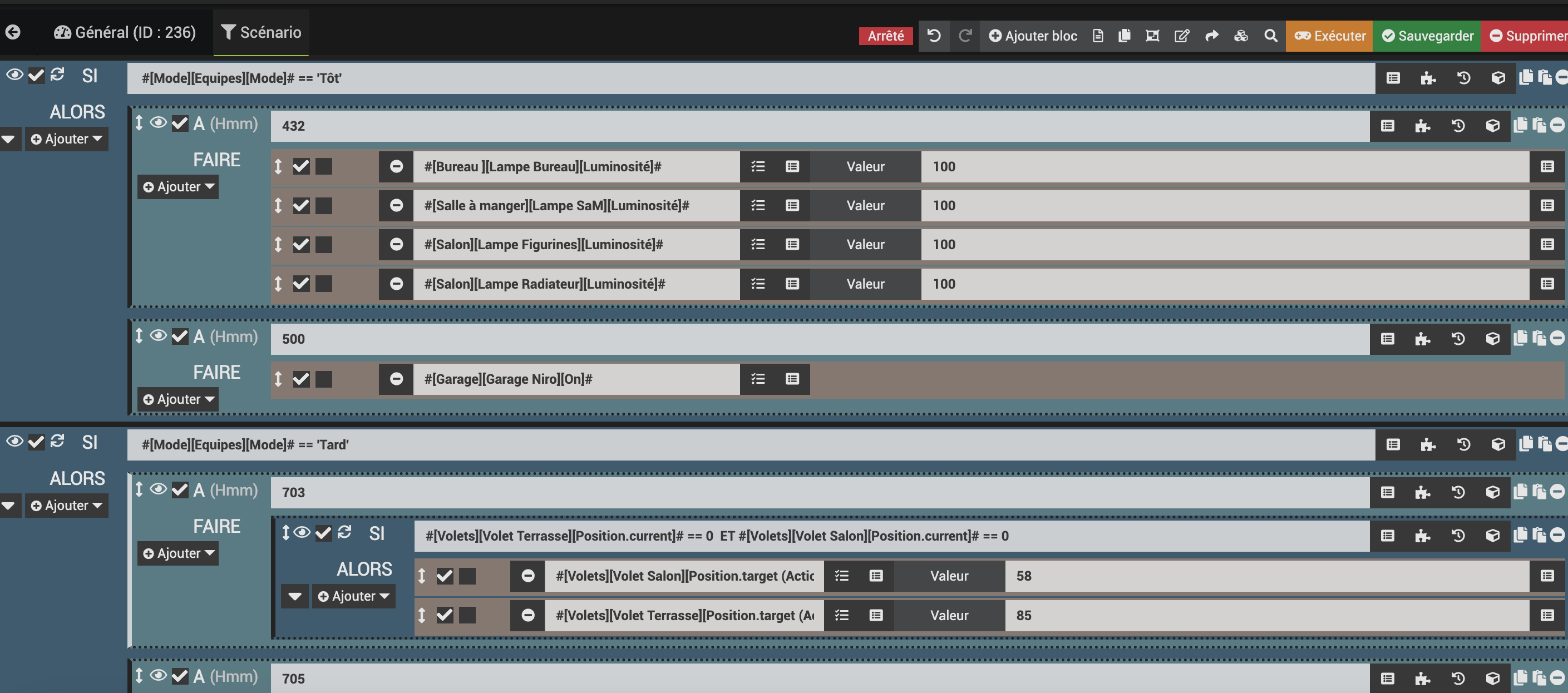Copy the A 432 block
Screen dimensions: 1568x693
pos(1521,125)
